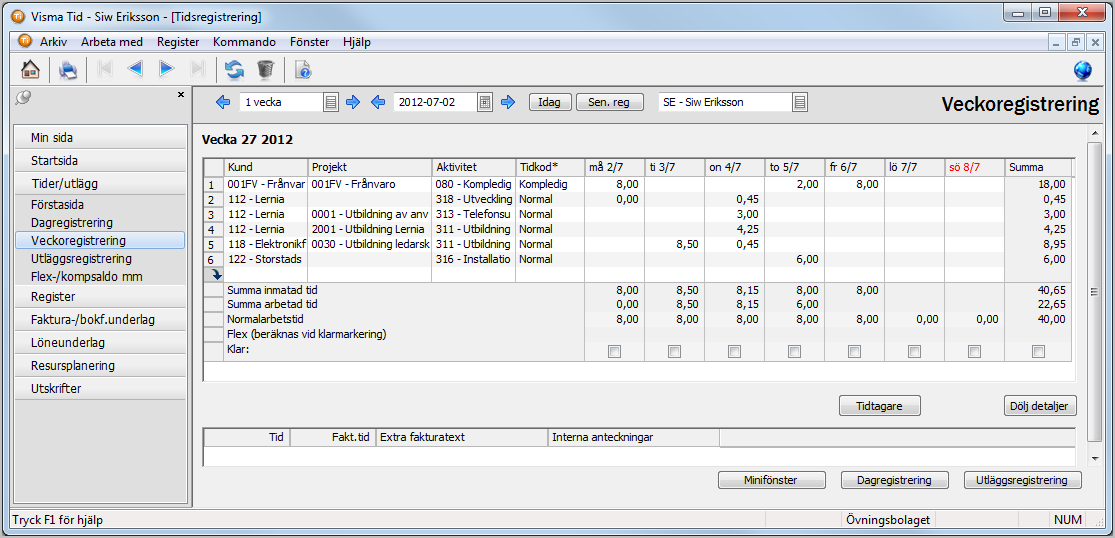
Task: Click the Sen. reg button
Action: (609, 102)
